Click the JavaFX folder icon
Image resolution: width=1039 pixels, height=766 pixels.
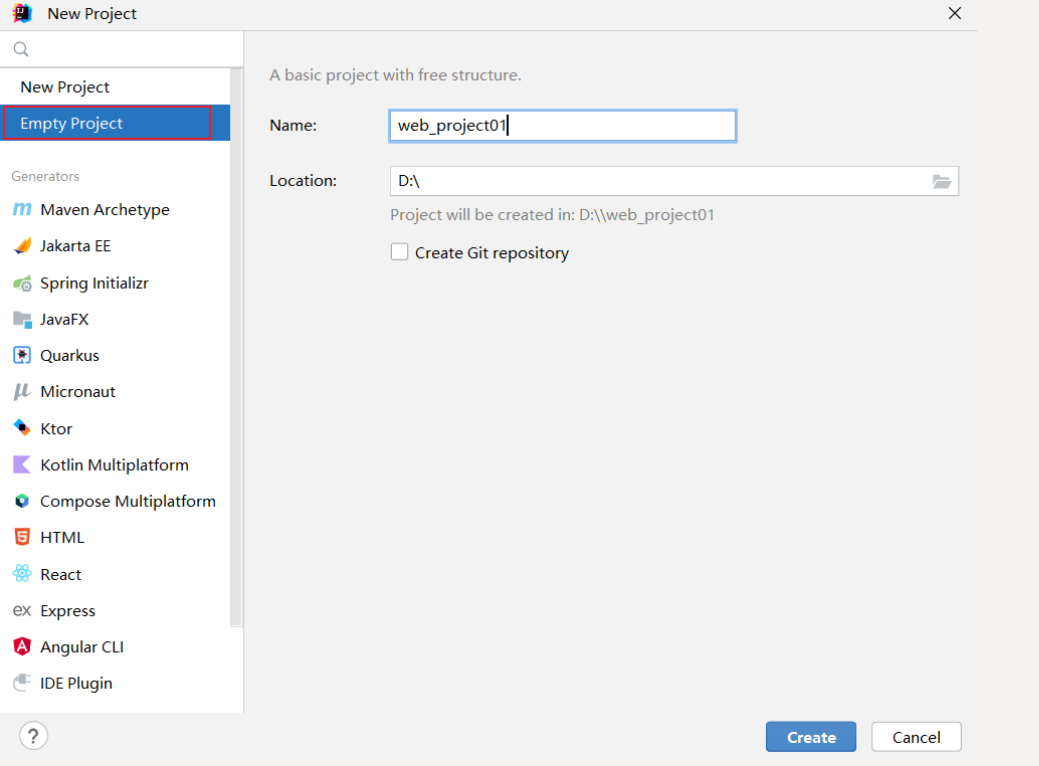coord(21,319)
